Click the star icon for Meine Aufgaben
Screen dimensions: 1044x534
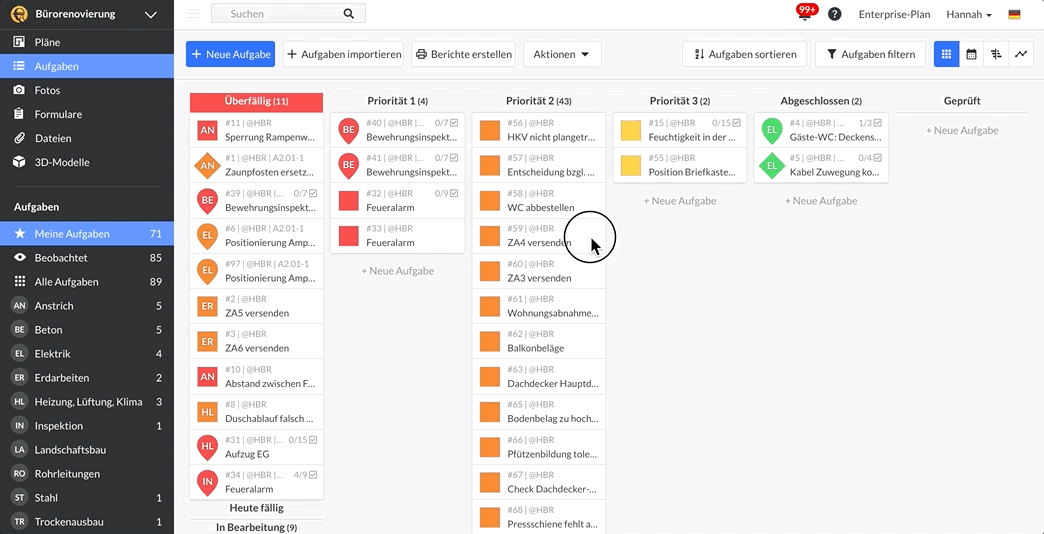pos(20,234)
